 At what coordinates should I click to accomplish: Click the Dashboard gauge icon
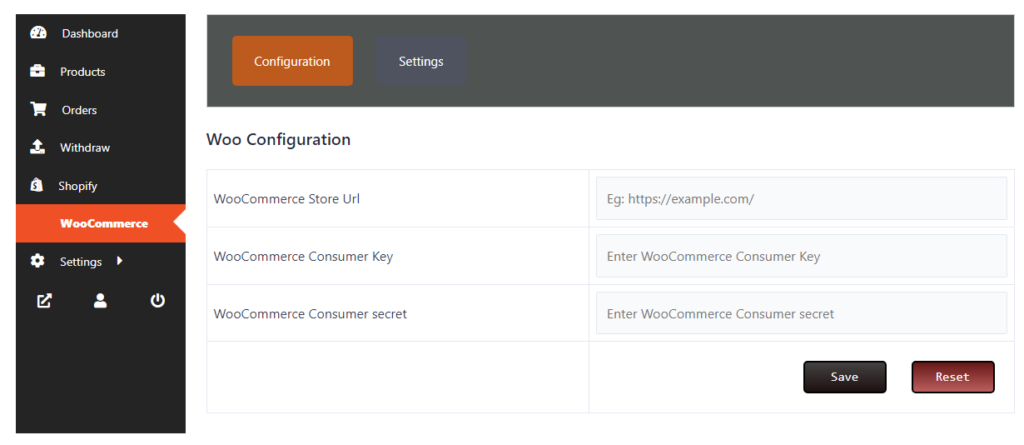tap(38, 33)
